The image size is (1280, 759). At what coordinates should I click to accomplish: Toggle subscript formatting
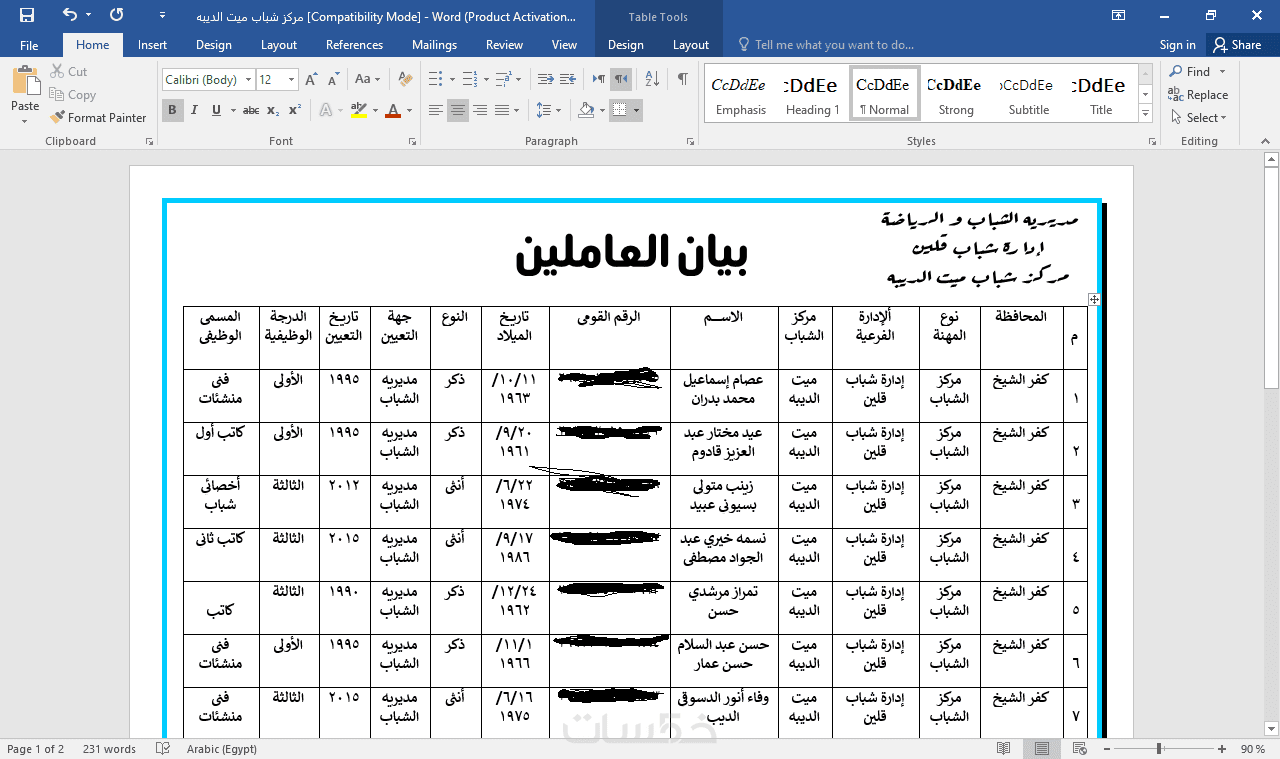point(273,110)
